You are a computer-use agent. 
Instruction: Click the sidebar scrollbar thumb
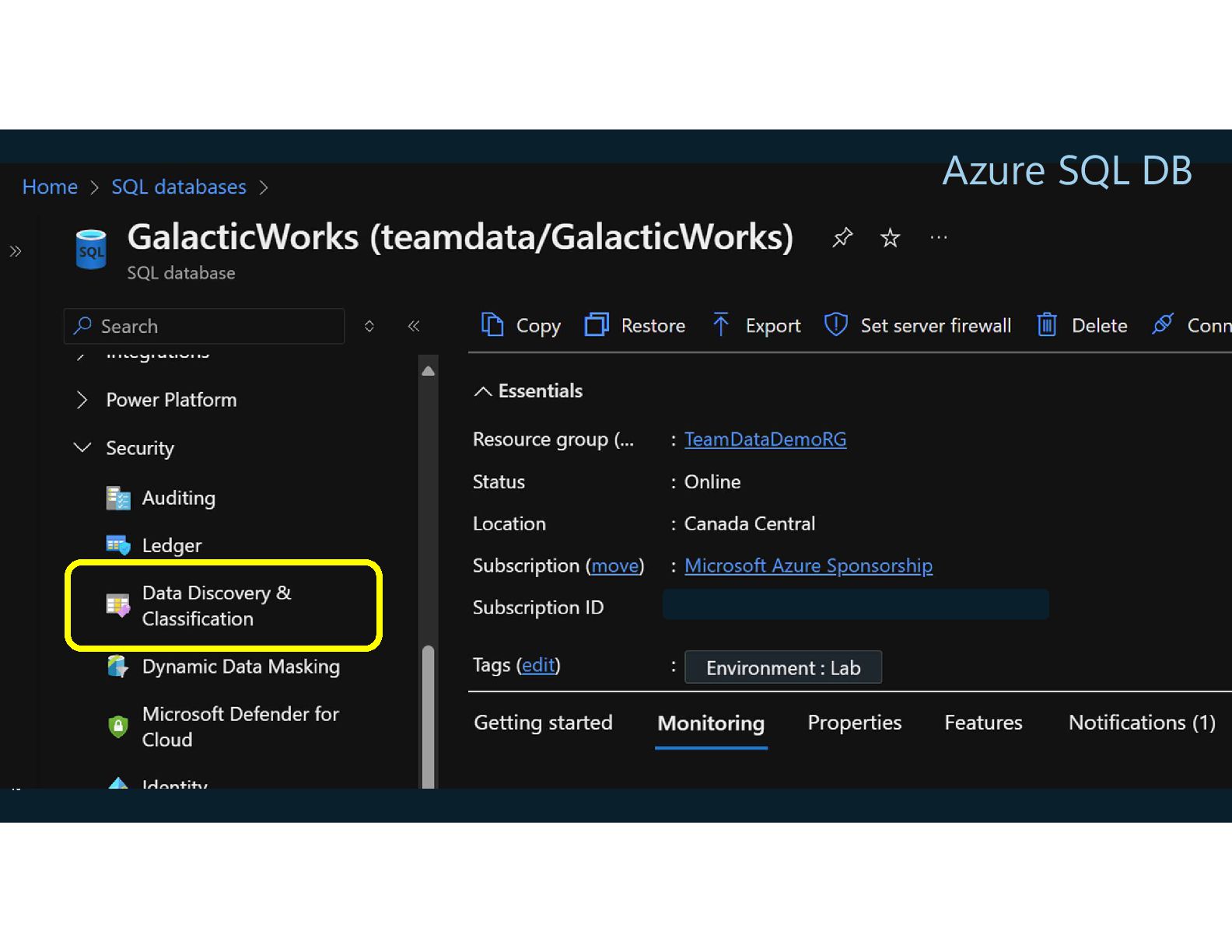(x=428, y=716)
